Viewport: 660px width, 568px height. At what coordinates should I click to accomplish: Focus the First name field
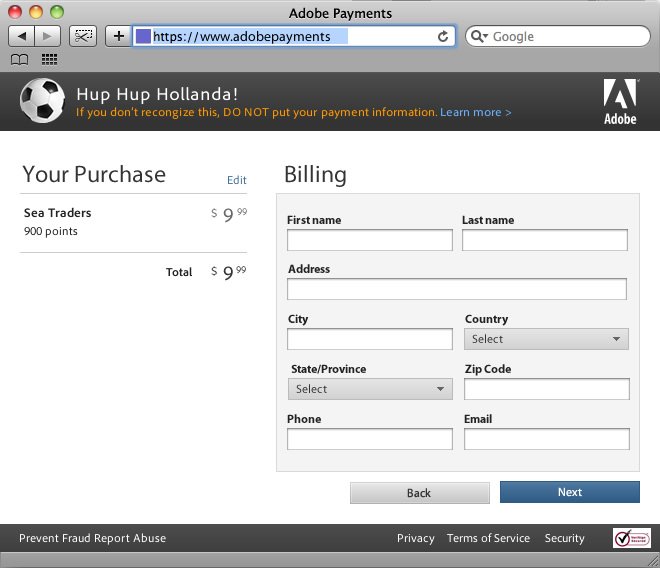(370, 240)
